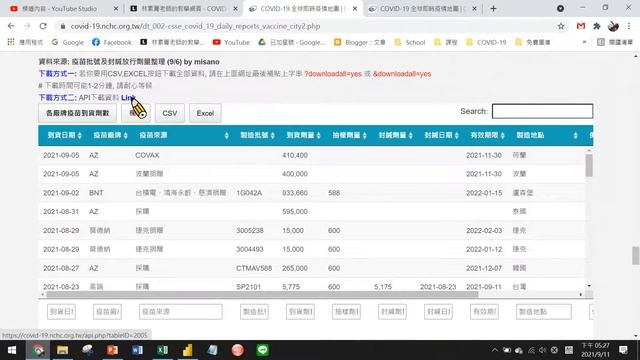Open the Chrome extensions puzzle icon
The width and height of the screenshot is (640, 360).
597,26
